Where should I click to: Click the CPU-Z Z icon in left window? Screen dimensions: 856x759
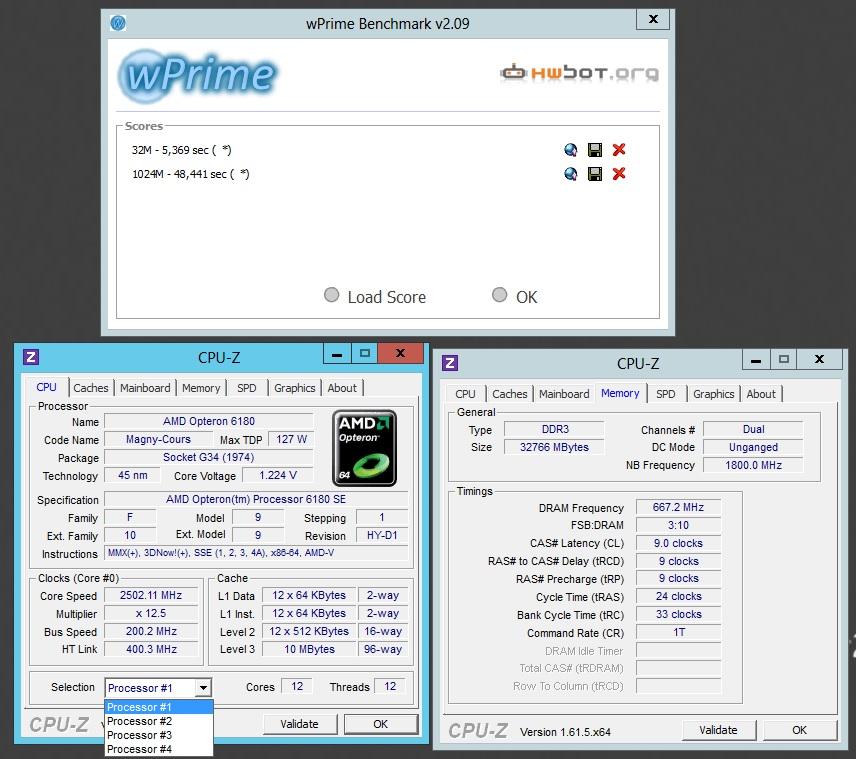[x=31, y=357]
